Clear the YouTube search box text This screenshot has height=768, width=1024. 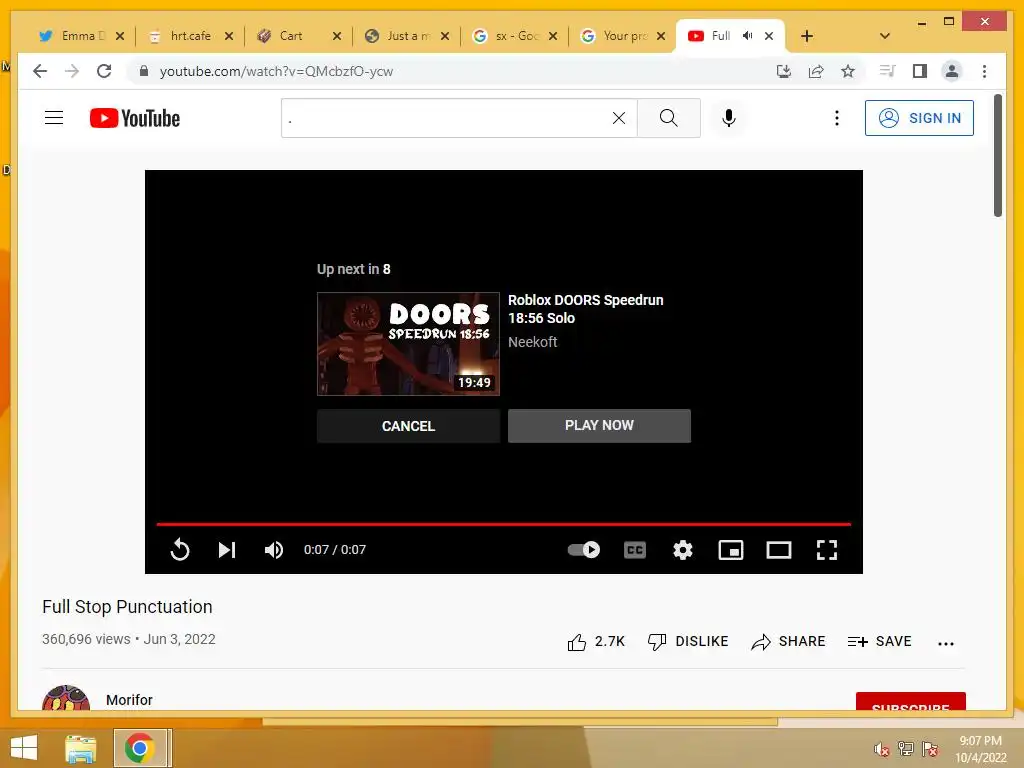pos(618,118)
